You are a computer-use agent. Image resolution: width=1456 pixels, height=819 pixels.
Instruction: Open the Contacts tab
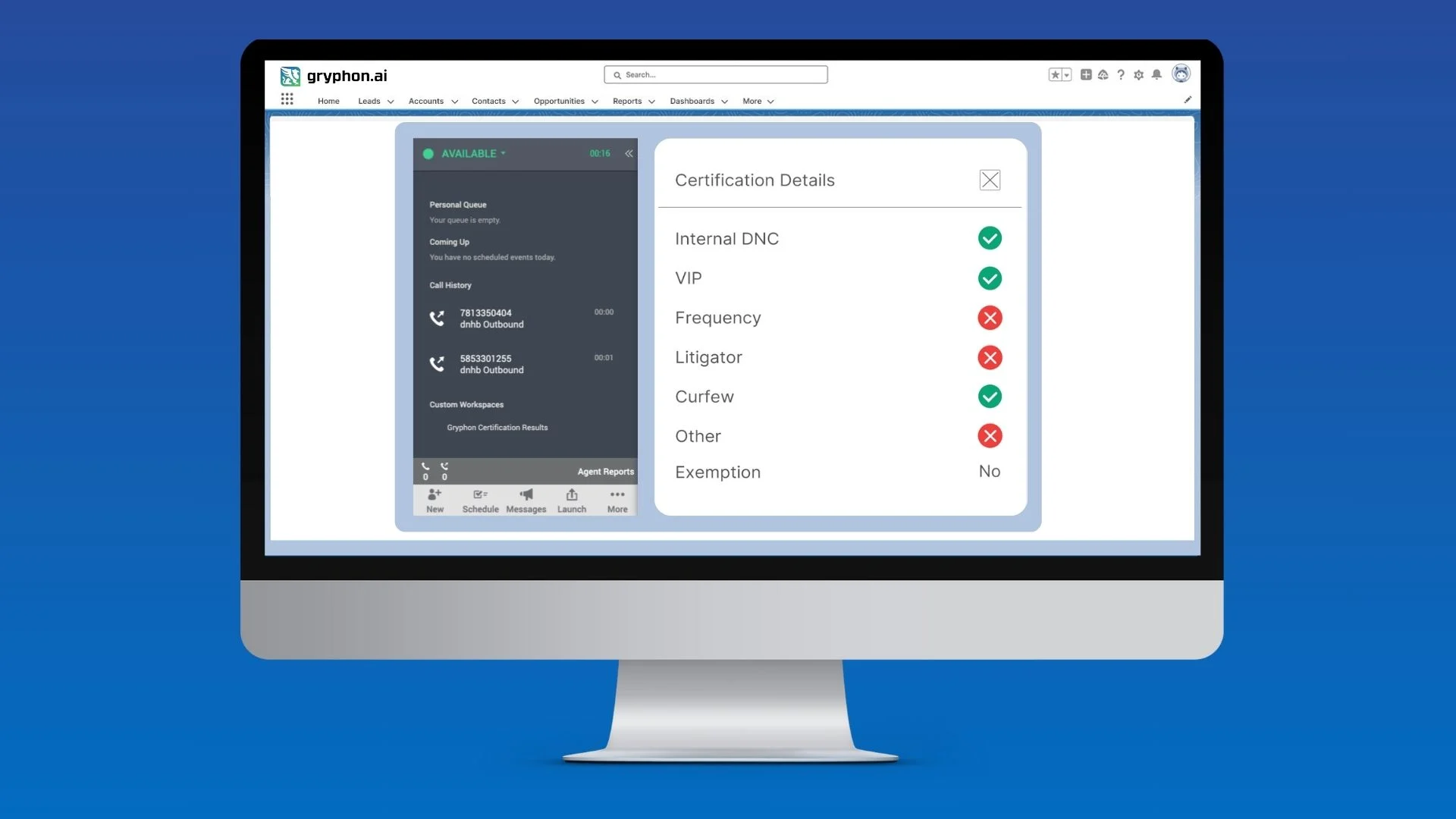coord(488,101)
